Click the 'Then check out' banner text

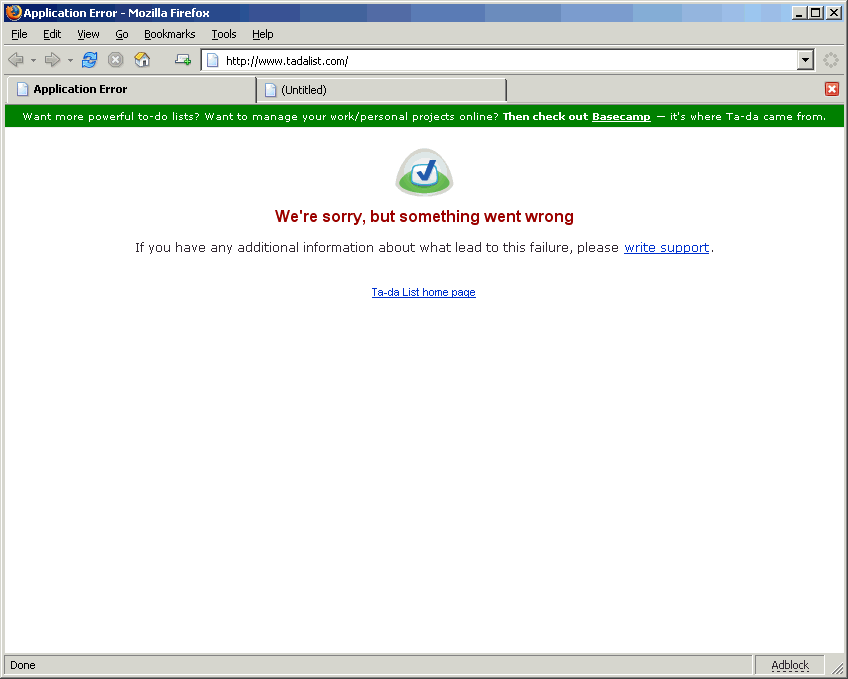(x=545, y=116)
